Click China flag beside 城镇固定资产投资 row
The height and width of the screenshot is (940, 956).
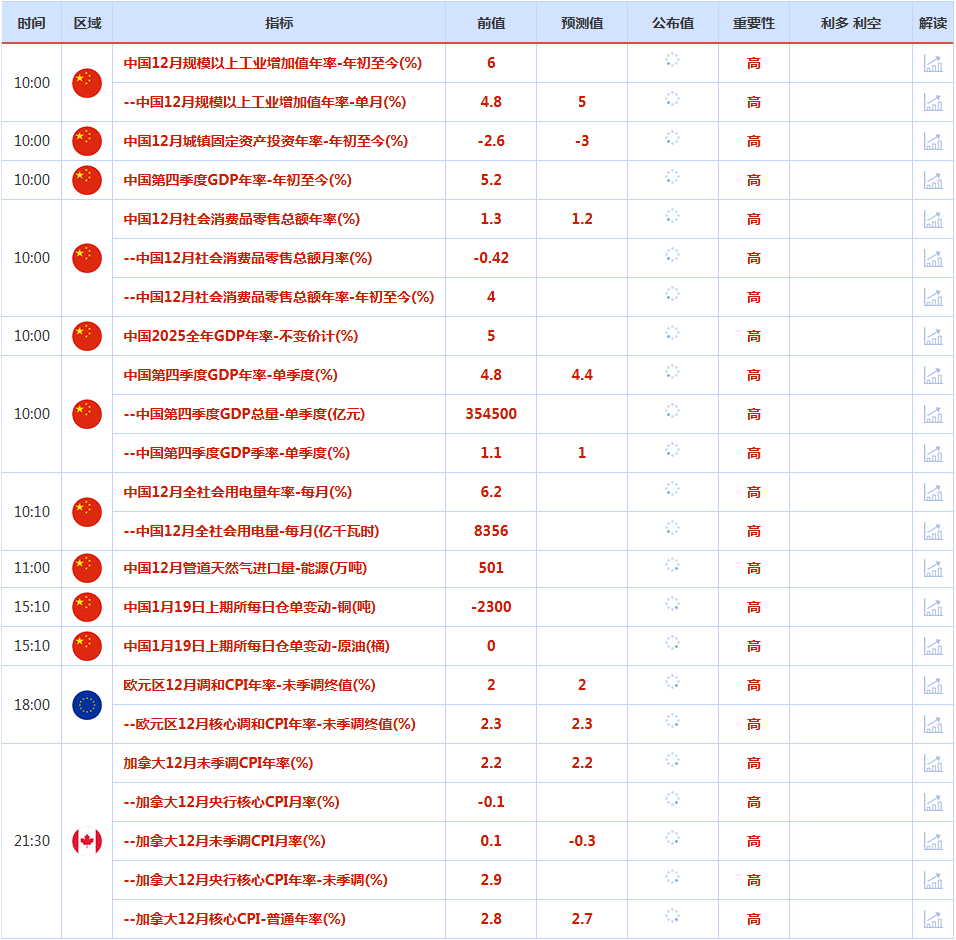87,141
